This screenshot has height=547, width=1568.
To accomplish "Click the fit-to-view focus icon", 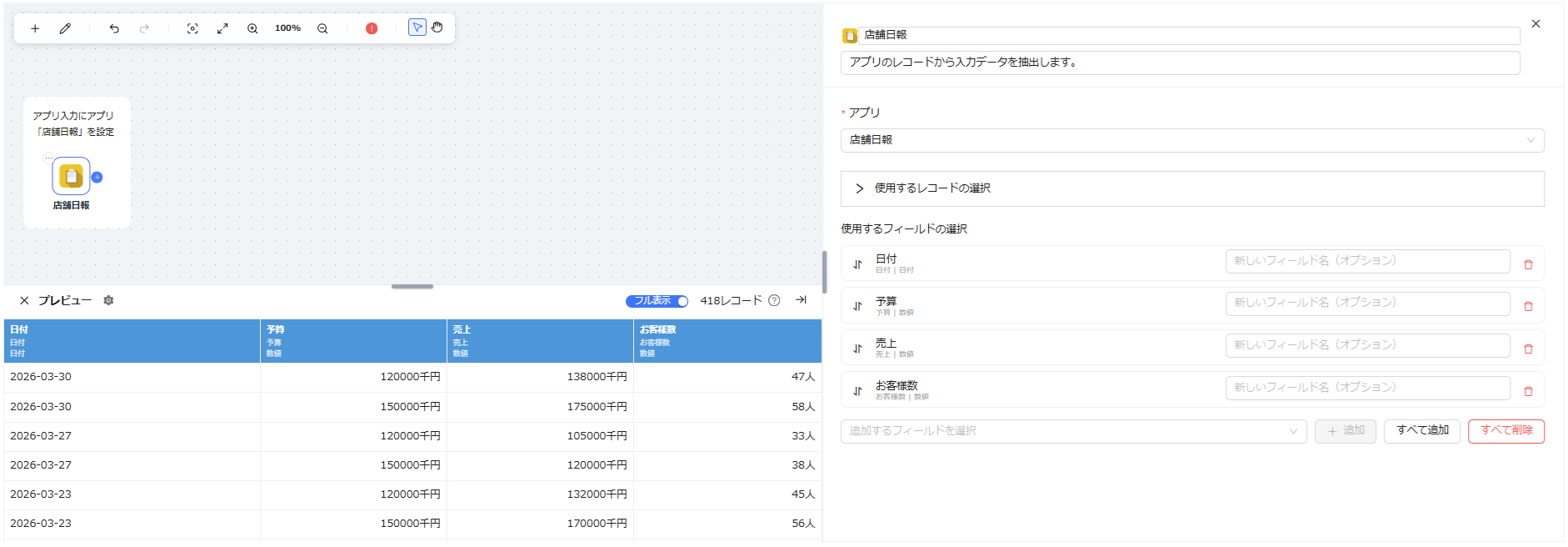I will pyautogui.click(x=192, y=28).
